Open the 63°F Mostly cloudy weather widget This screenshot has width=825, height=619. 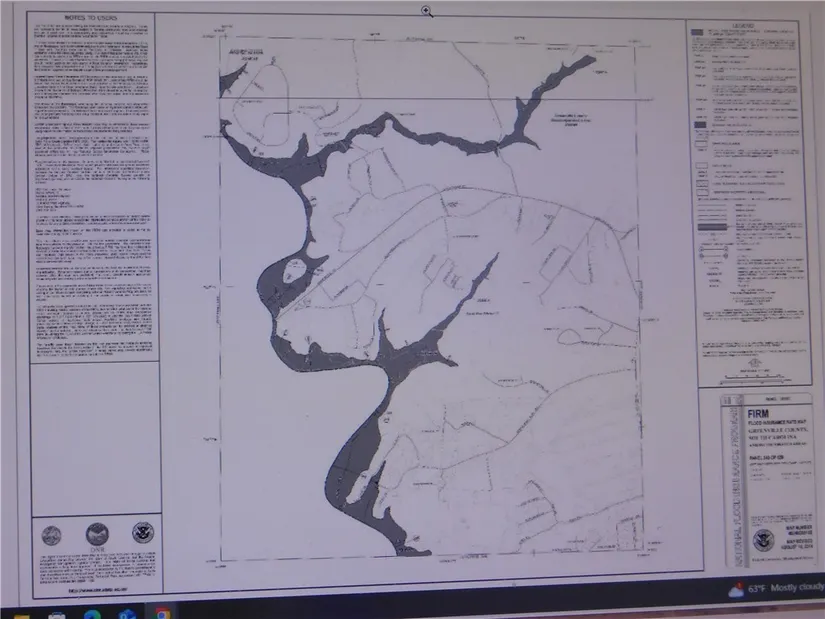[x=780, y=590]
